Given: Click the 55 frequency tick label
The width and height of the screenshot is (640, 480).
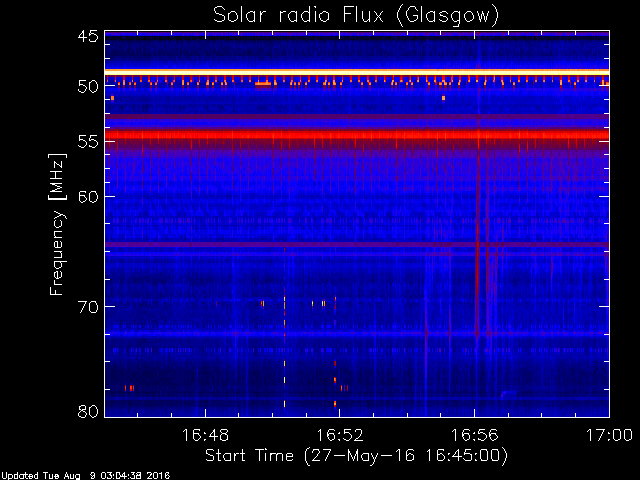Looking at the screenshot, I should point(88,142).
